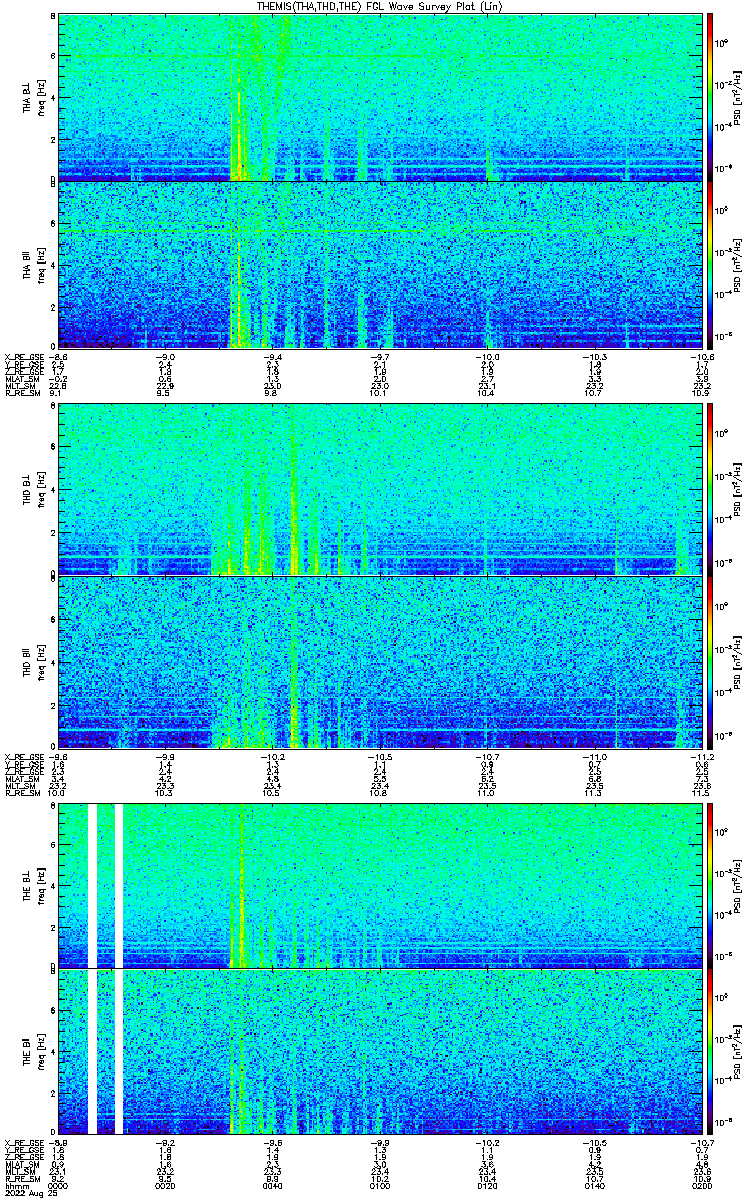
Task: Click the THEMIS FGL Wave Survey Plot title
Action: tap(380, 6)
